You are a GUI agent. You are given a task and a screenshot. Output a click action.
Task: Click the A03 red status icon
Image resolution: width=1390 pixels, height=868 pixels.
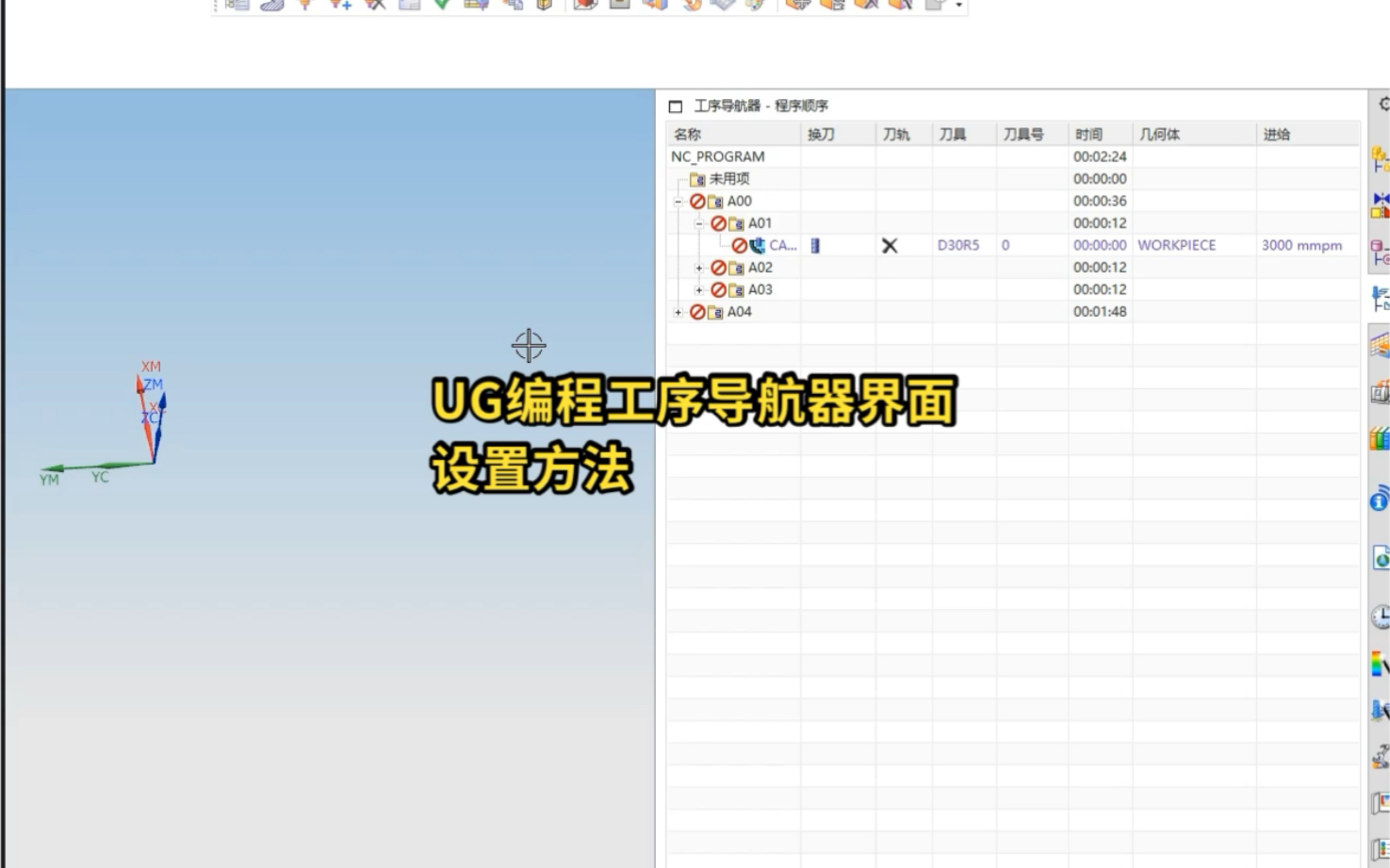click(x=718, y=290)
